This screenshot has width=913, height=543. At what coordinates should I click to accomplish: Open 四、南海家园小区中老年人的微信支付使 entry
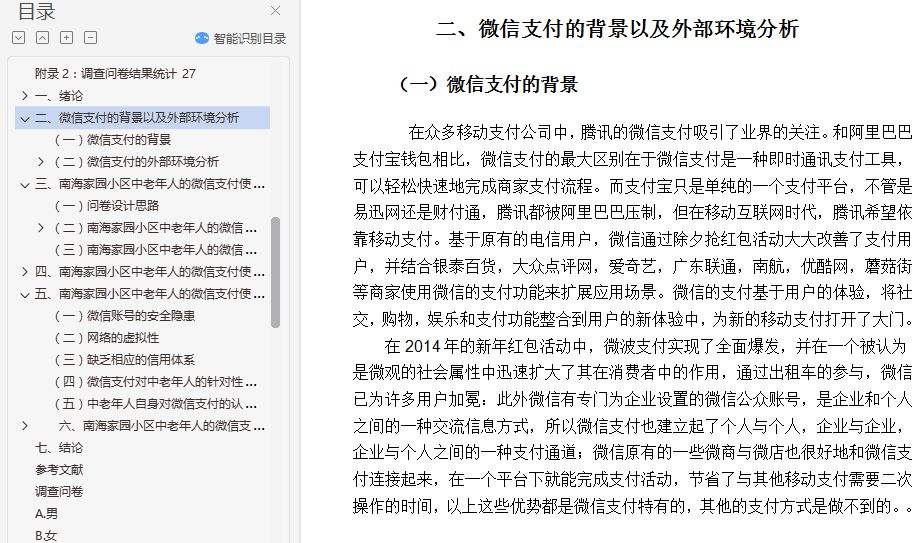150,272
